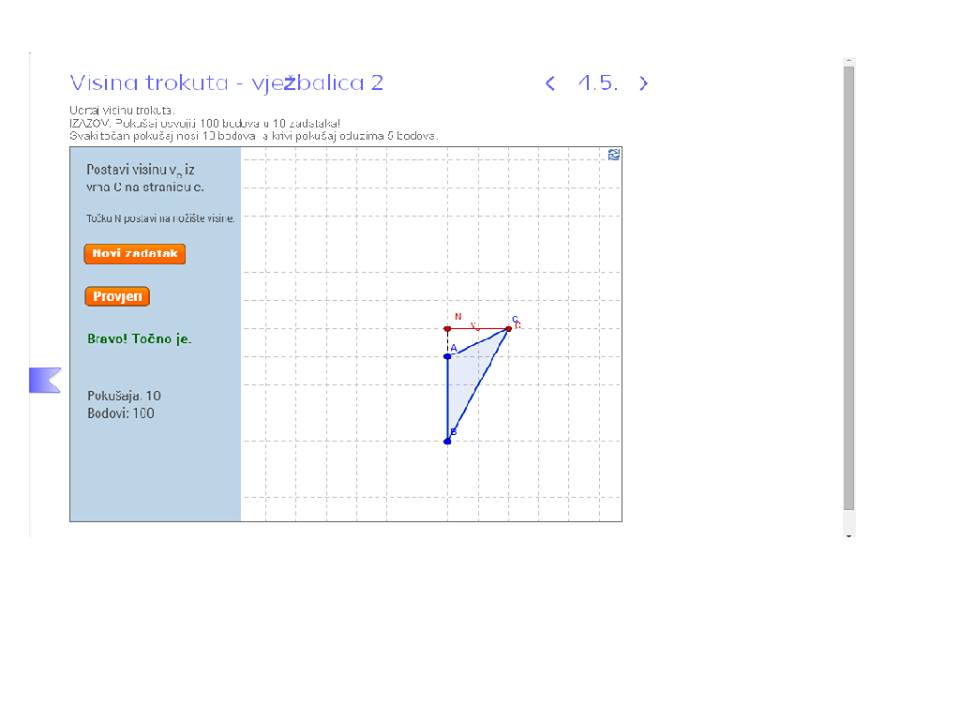Click inside the shaded blue triangle
Viewport: 960px width, 720px height.
[x=464, y=378]
